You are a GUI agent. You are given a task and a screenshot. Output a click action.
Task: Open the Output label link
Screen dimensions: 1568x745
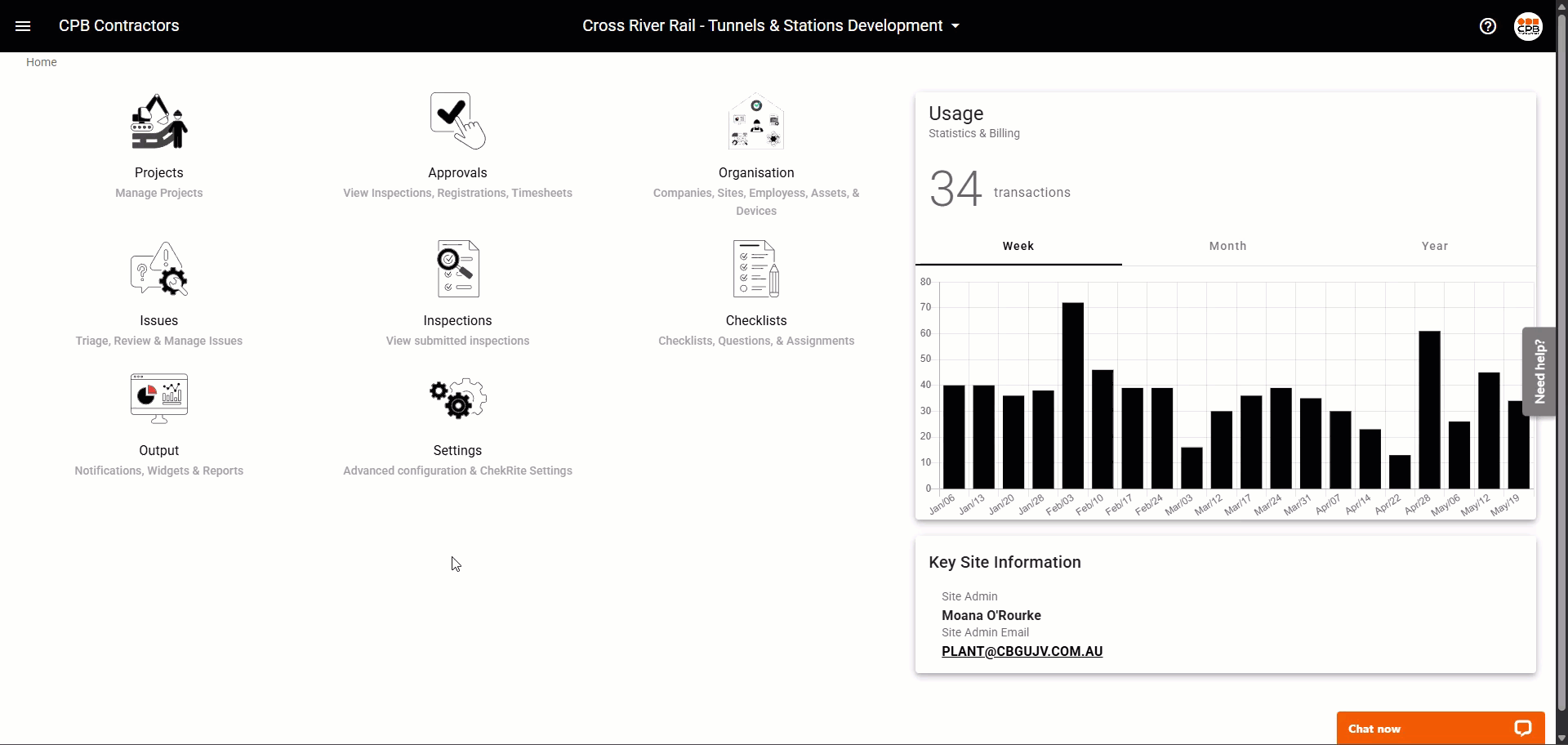(x=159, y=450)
